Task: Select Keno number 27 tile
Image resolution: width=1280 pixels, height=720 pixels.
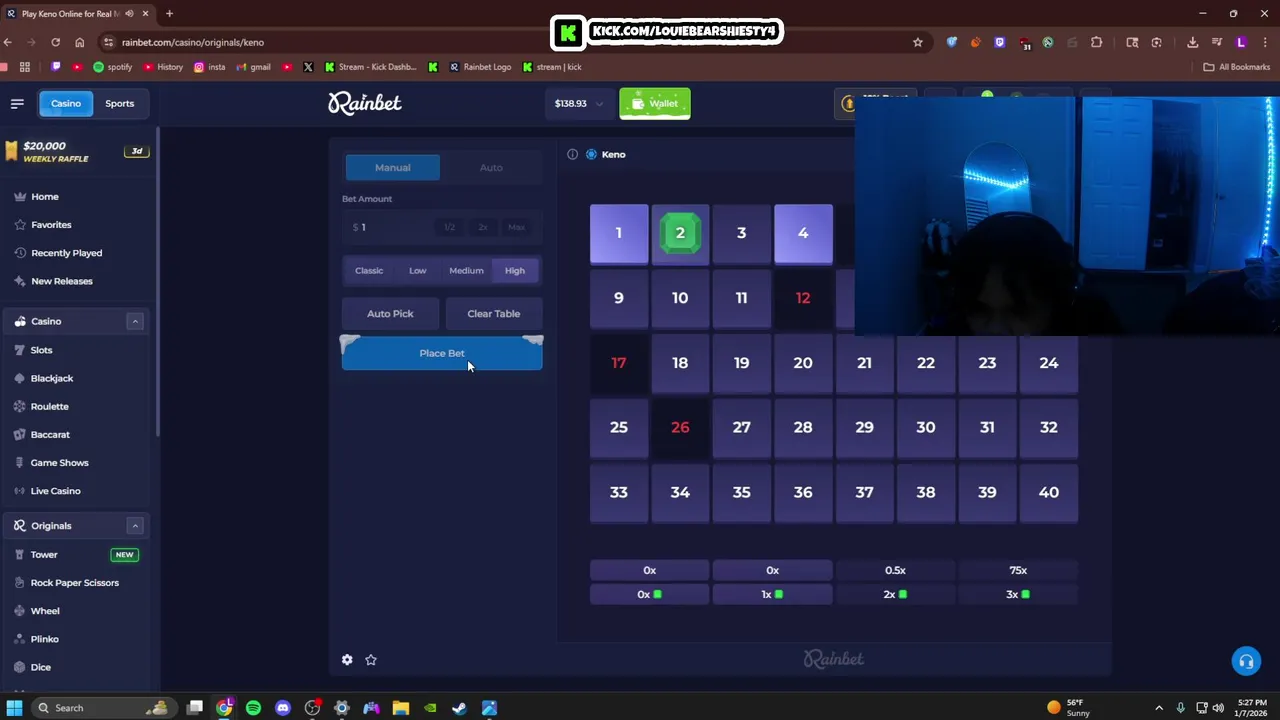Action: click(x=741, y=428)
